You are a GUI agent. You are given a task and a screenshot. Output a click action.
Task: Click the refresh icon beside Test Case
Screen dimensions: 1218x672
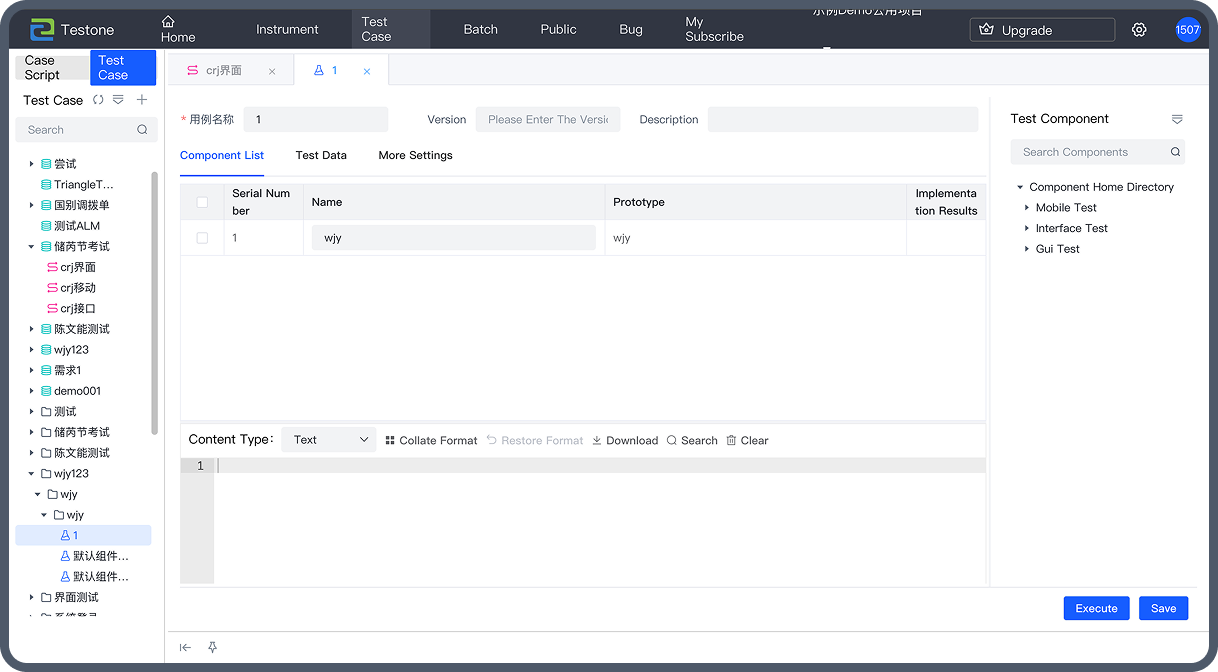click(x=98, y=100)
